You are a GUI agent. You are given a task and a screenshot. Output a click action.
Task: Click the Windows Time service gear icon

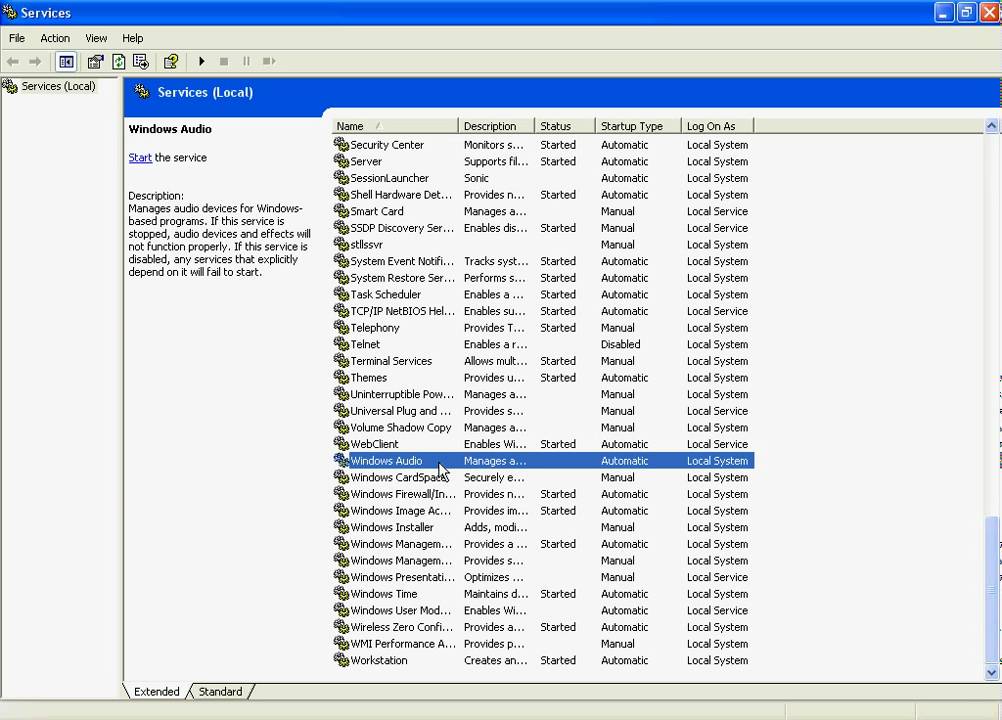[x=341, y=594]
